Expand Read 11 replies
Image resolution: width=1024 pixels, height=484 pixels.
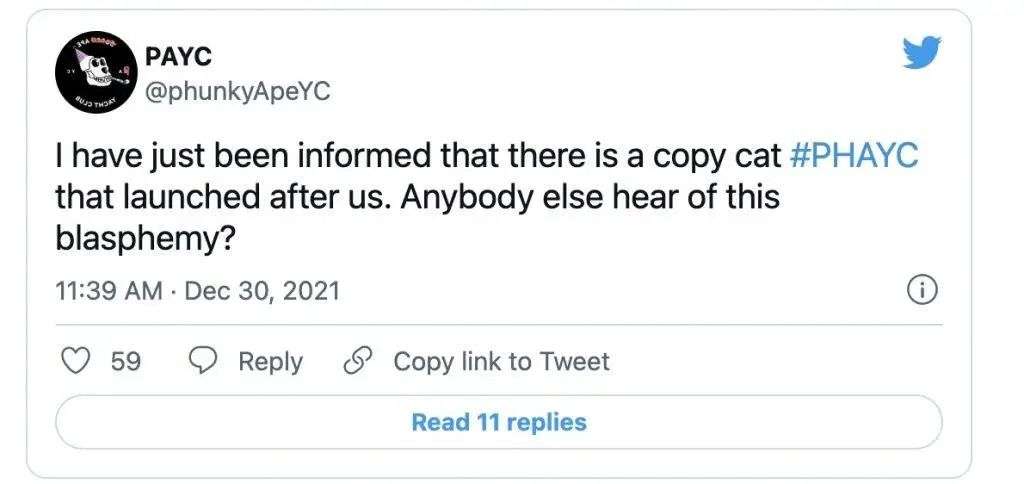[x=499, y=422]
